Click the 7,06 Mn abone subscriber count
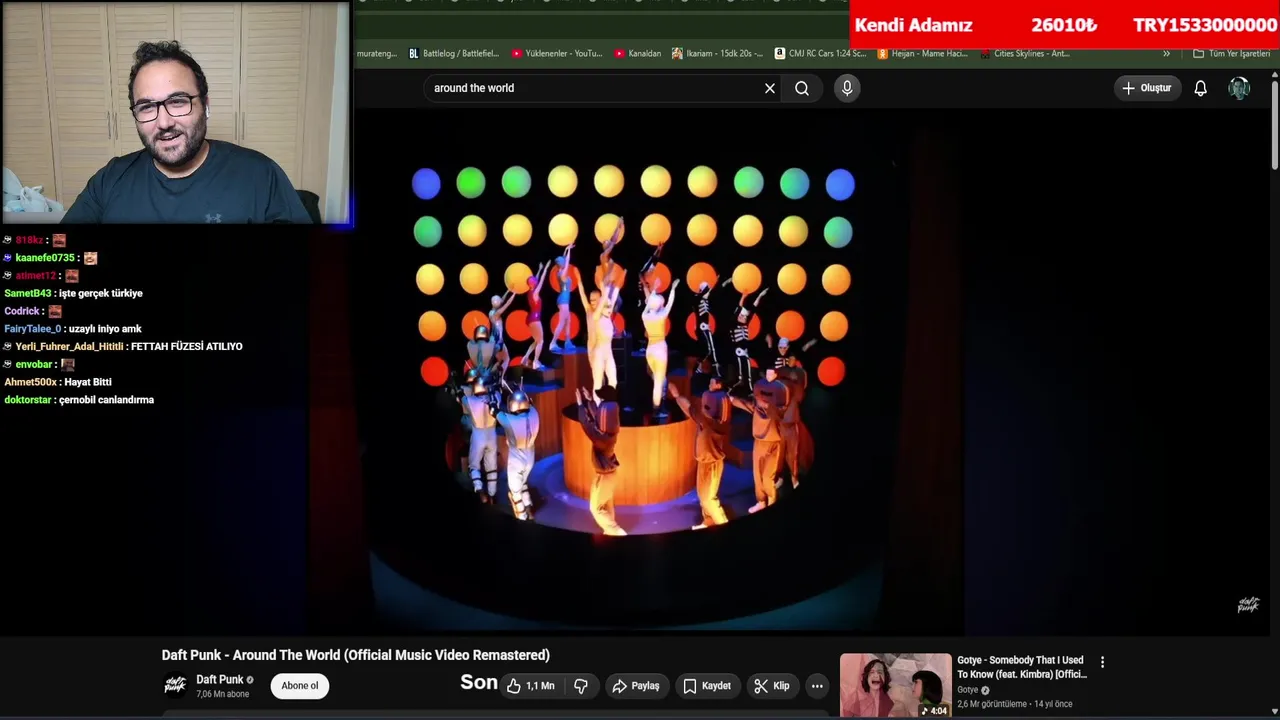 [223, 694]
